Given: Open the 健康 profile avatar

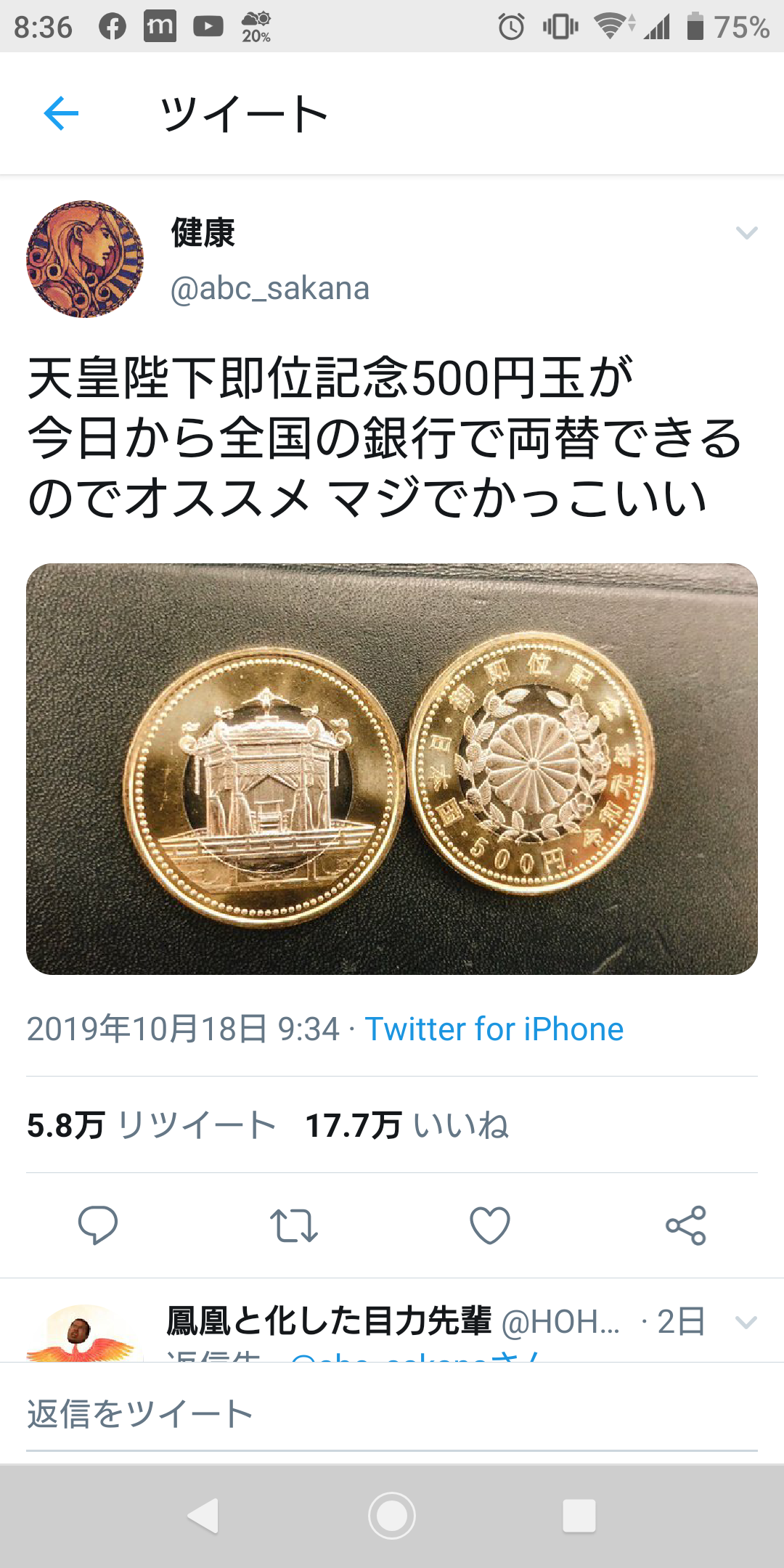Looking at the screenshot, I should tap(85, 259).
